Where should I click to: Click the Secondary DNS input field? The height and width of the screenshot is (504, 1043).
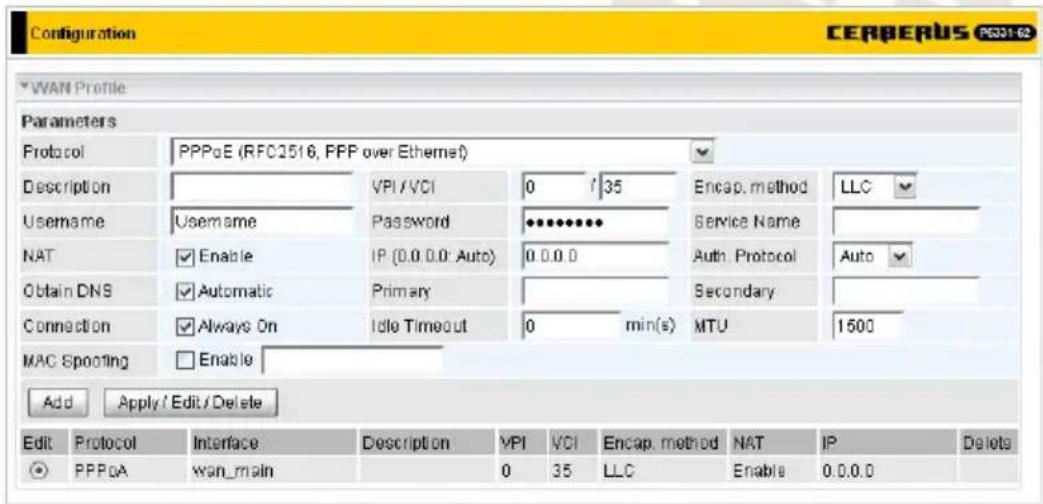click(x=905, y=291)
